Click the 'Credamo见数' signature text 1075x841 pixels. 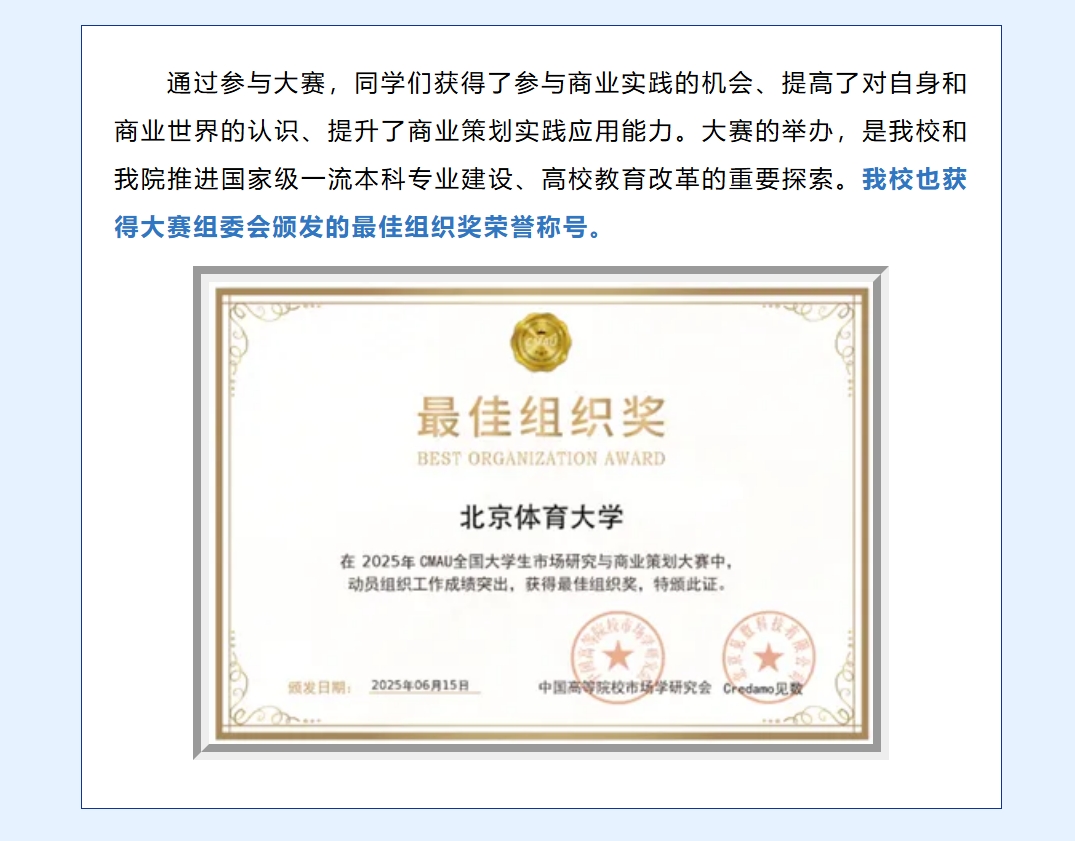762,688
